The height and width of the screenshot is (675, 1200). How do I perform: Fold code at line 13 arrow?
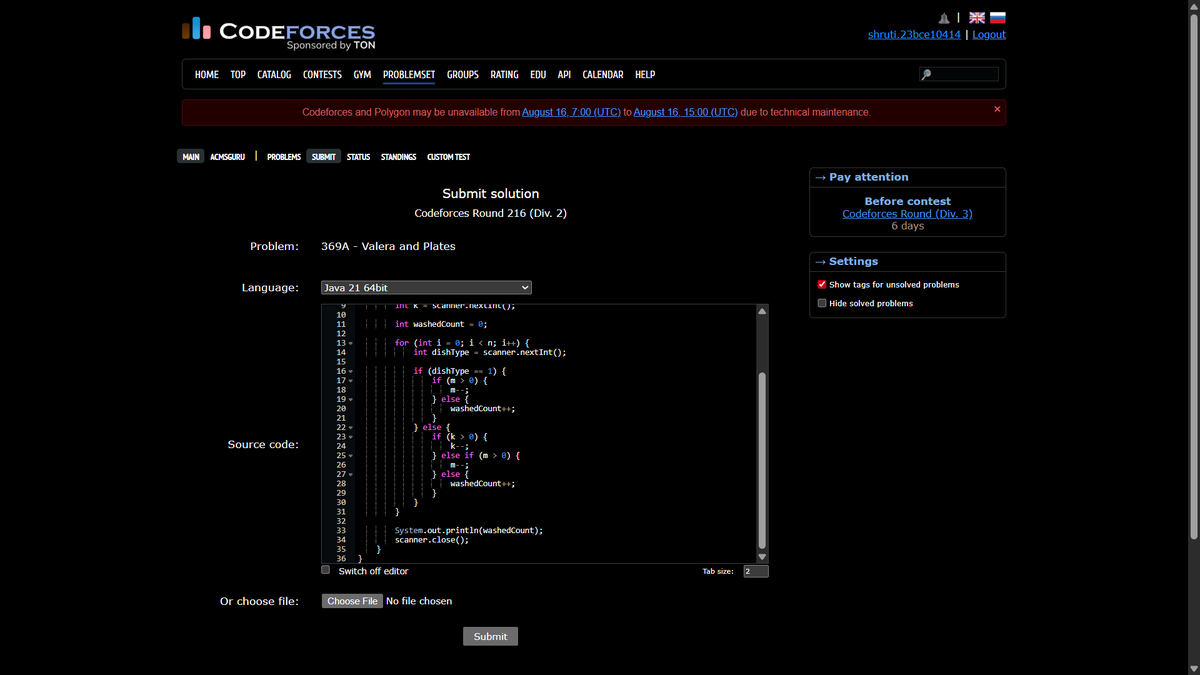tap(352, 343)
